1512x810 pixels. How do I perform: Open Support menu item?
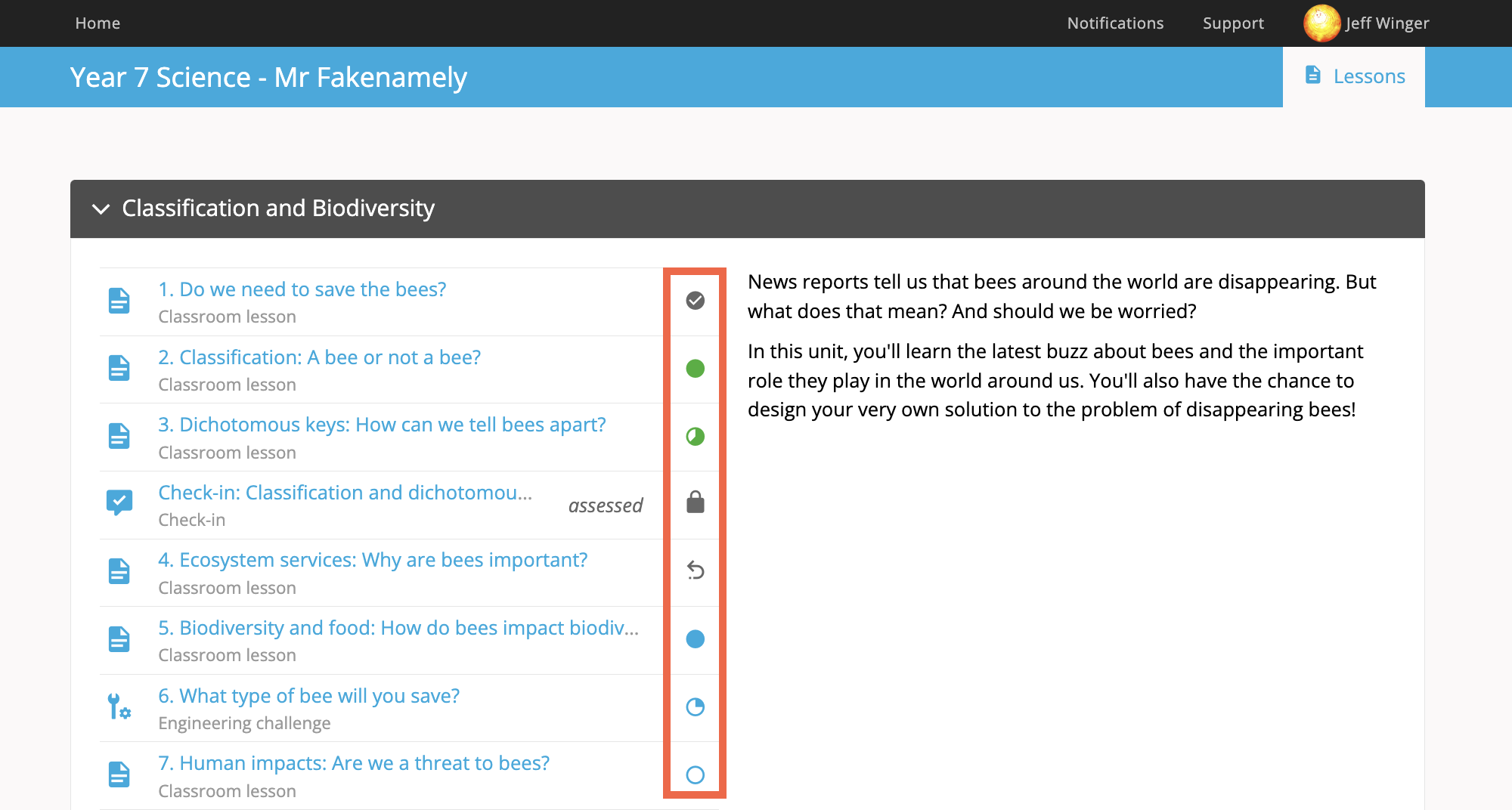pos(1233,23)
